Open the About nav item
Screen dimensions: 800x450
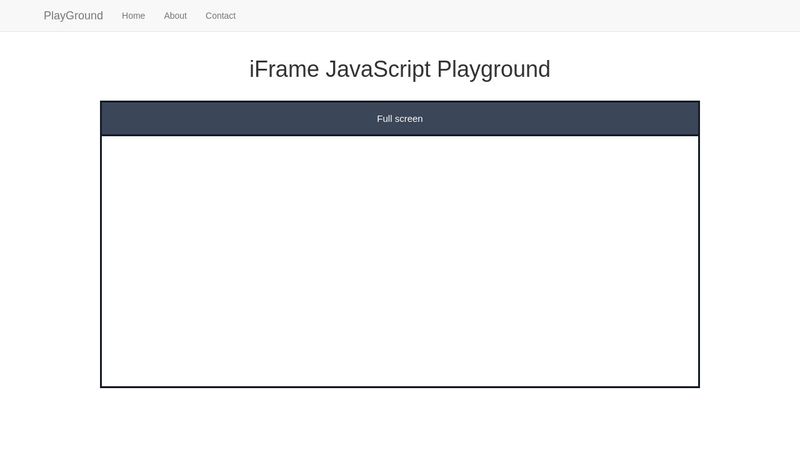pos(175,16)
